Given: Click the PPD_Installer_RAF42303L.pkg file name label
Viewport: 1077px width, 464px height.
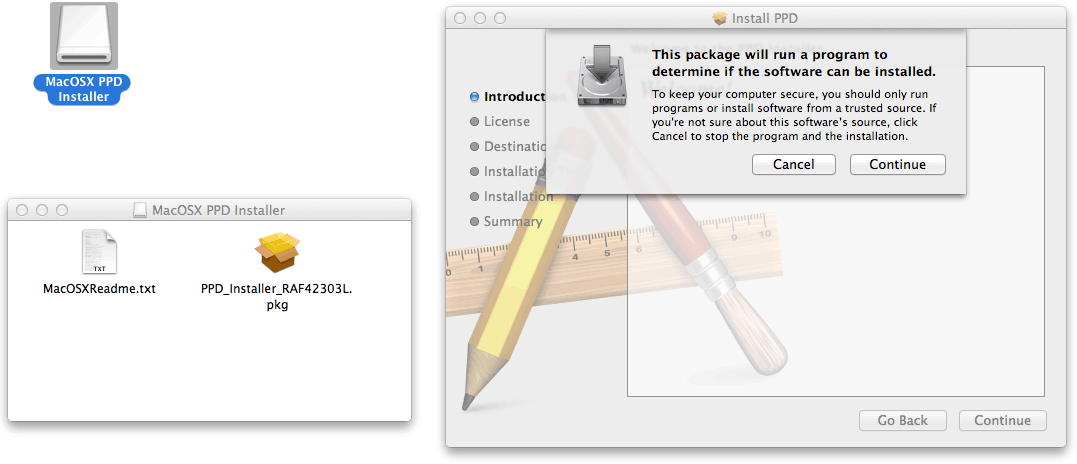Looking at the screenshot, I should coord(277,297).
